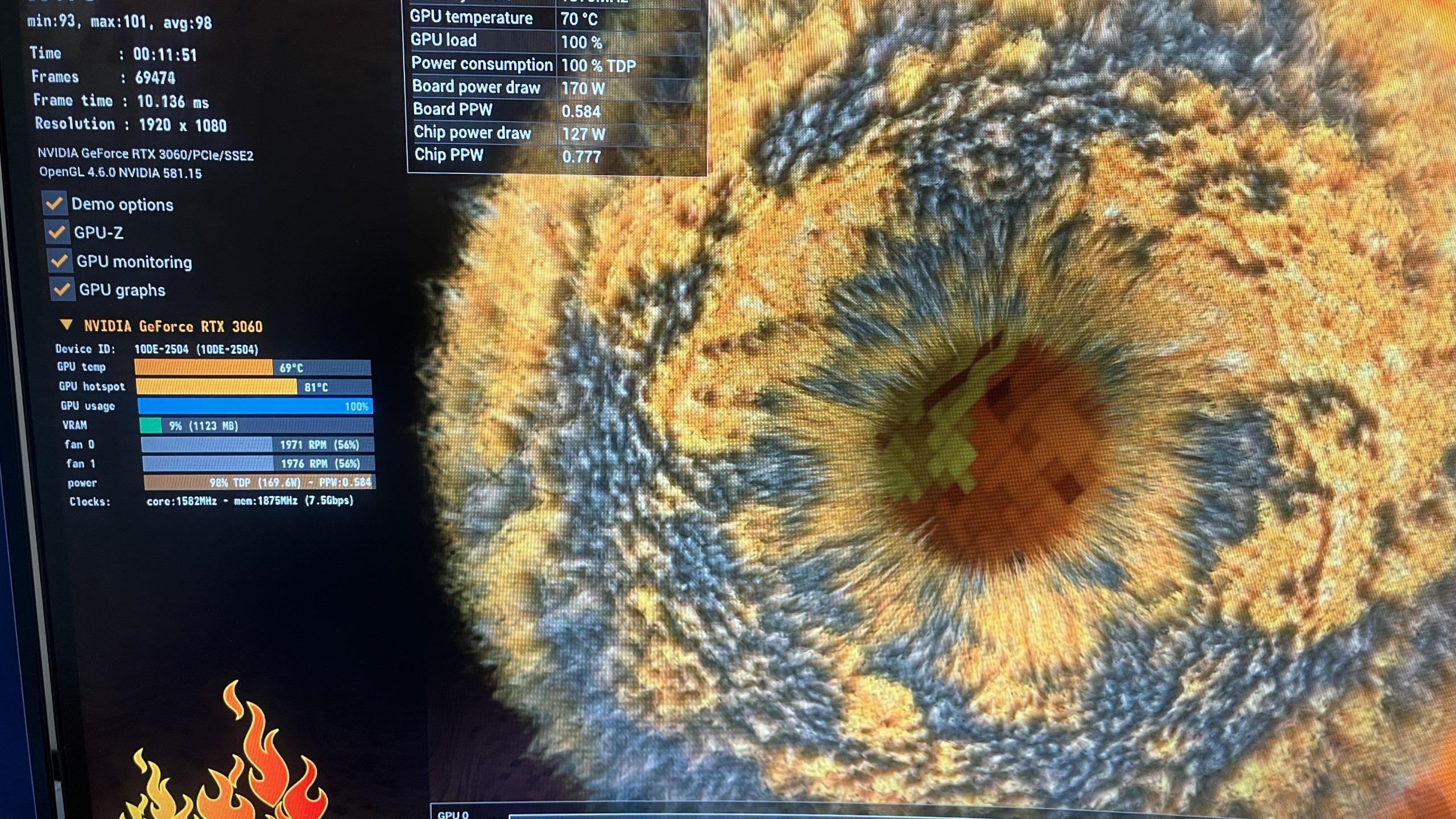Select the blue GPU usage 100% bar
Screen dimensions: 1456x819
255,406
